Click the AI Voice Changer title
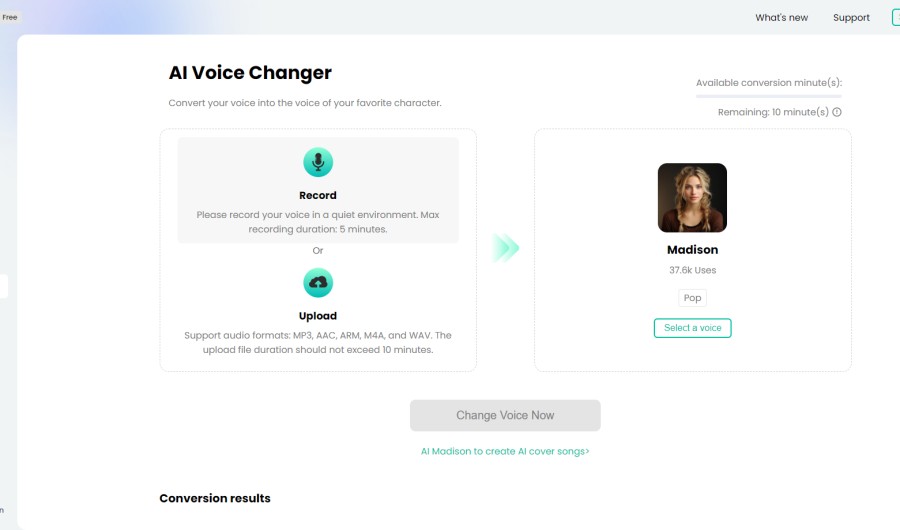The width and height of the screenshot is (900, 530). pos(250,73)
